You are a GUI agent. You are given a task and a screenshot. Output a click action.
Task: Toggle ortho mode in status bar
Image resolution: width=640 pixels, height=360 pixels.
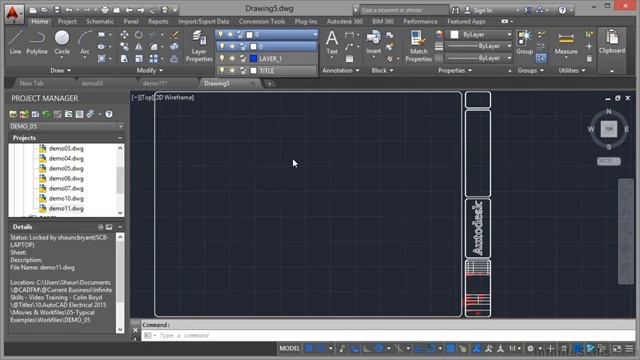point(367,349)
